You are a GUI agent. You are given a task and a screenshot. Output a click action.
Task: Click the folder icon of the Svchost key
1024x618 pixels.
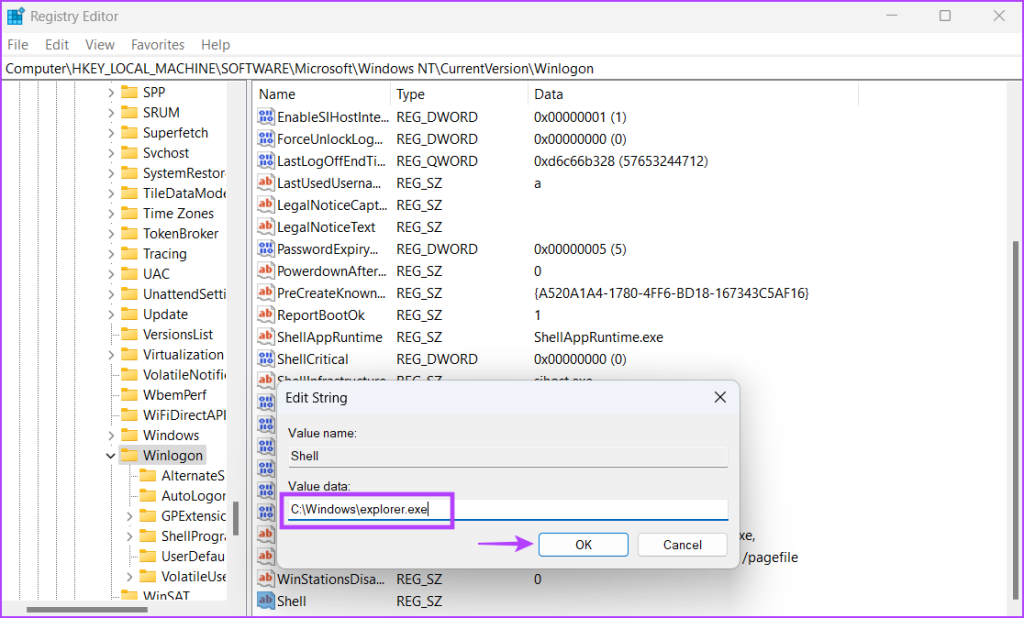pyautogui.click(x=130, y=153)
